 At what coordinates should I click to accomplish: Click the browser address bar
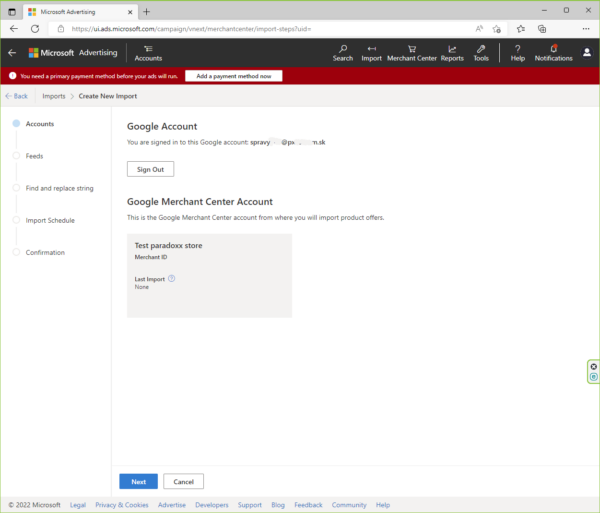[x=250, y=29]
